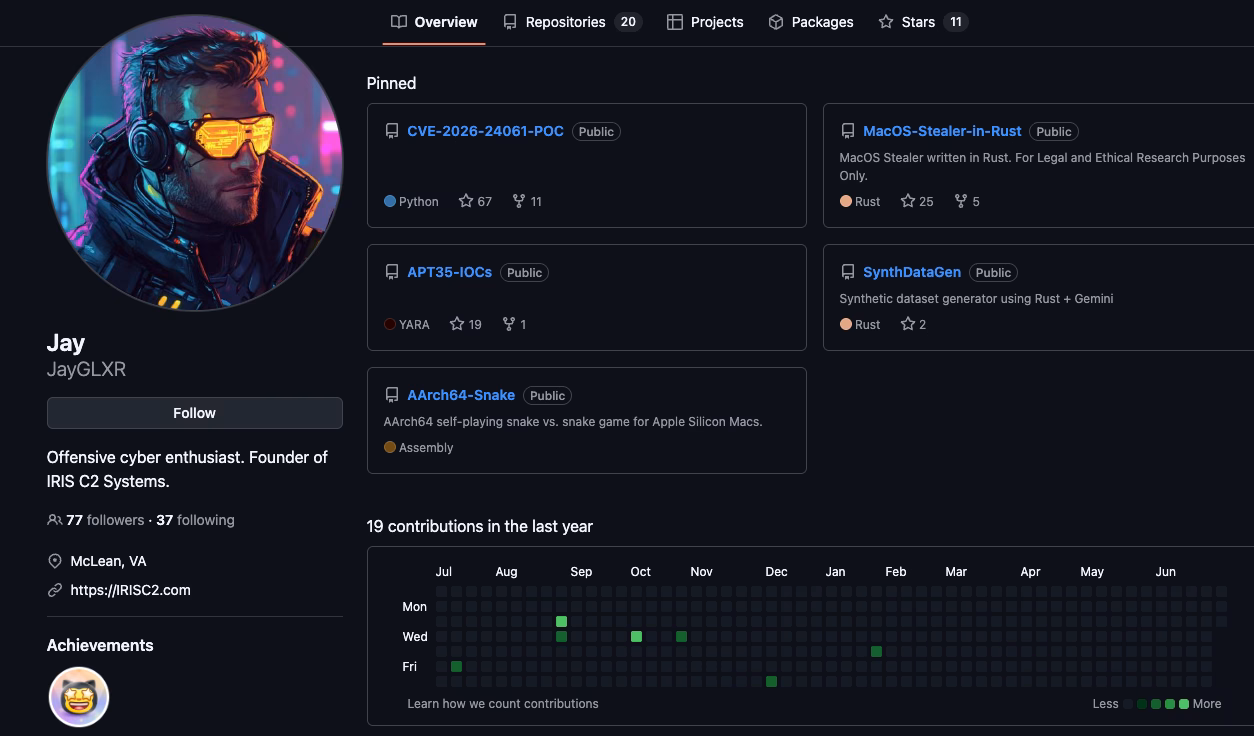Image resolution: width=1254 pixels, height=736 pixels.
Task: Open the Packages tab
Action: coord(811,22)
